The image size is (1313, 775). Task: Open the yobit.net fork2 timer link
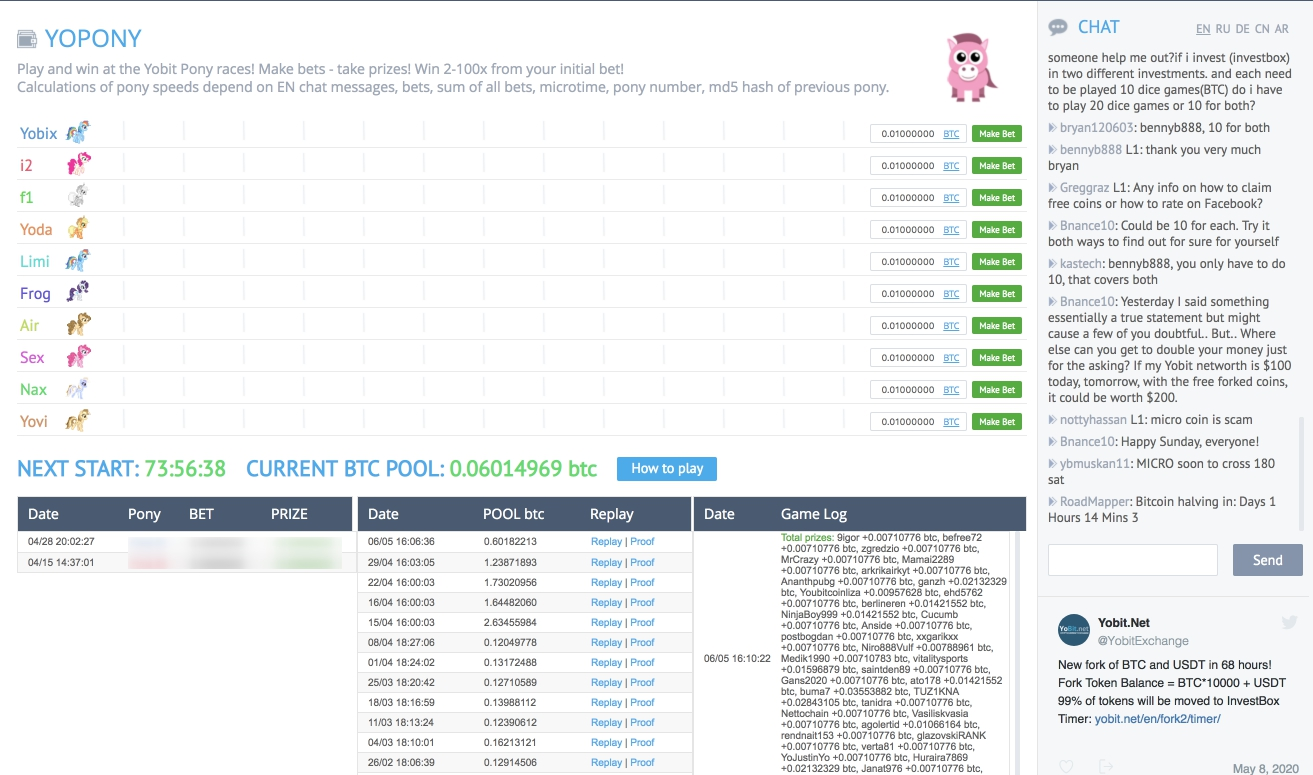1157,719
